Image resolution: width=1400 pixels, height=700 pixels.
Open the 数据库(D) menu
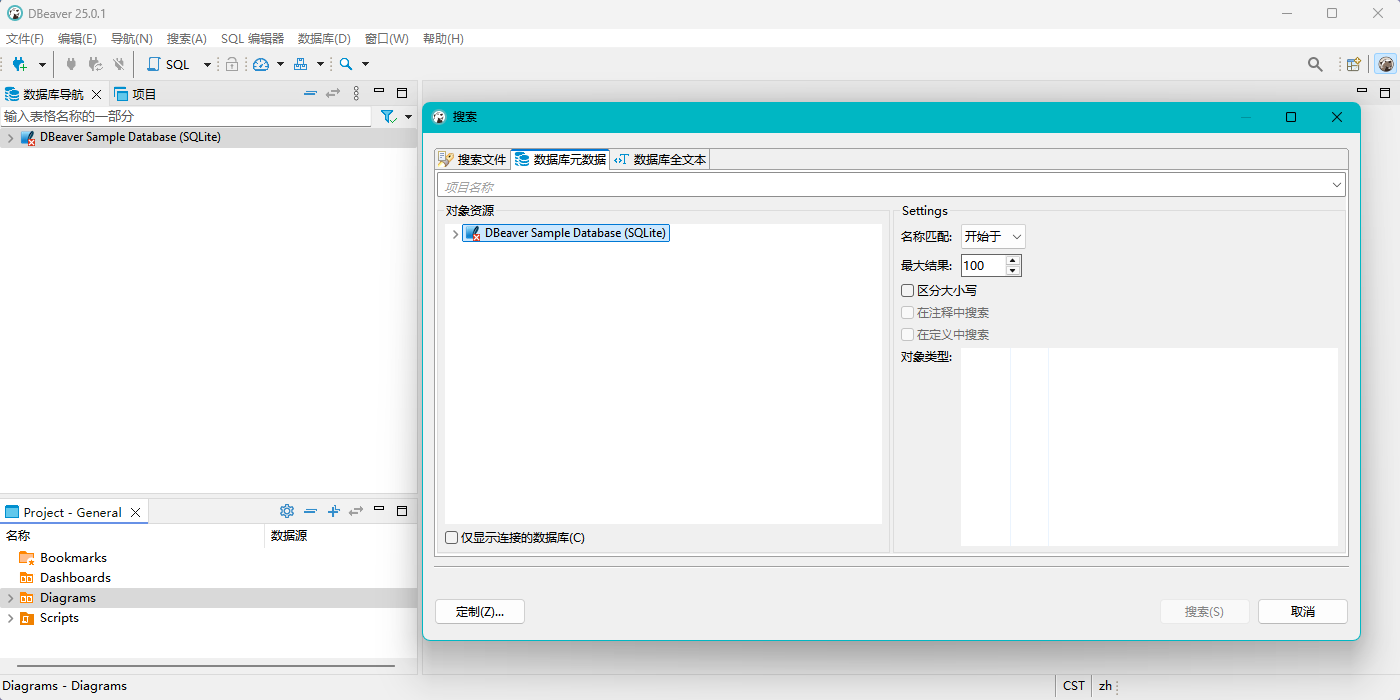(324, 39)
